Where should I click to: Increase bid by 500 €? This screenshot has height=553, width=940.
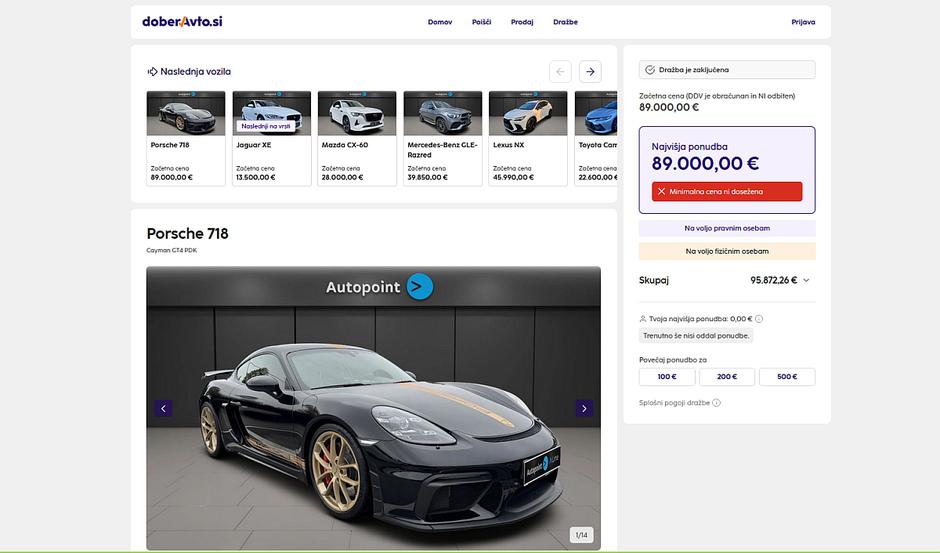pos(787,377)
